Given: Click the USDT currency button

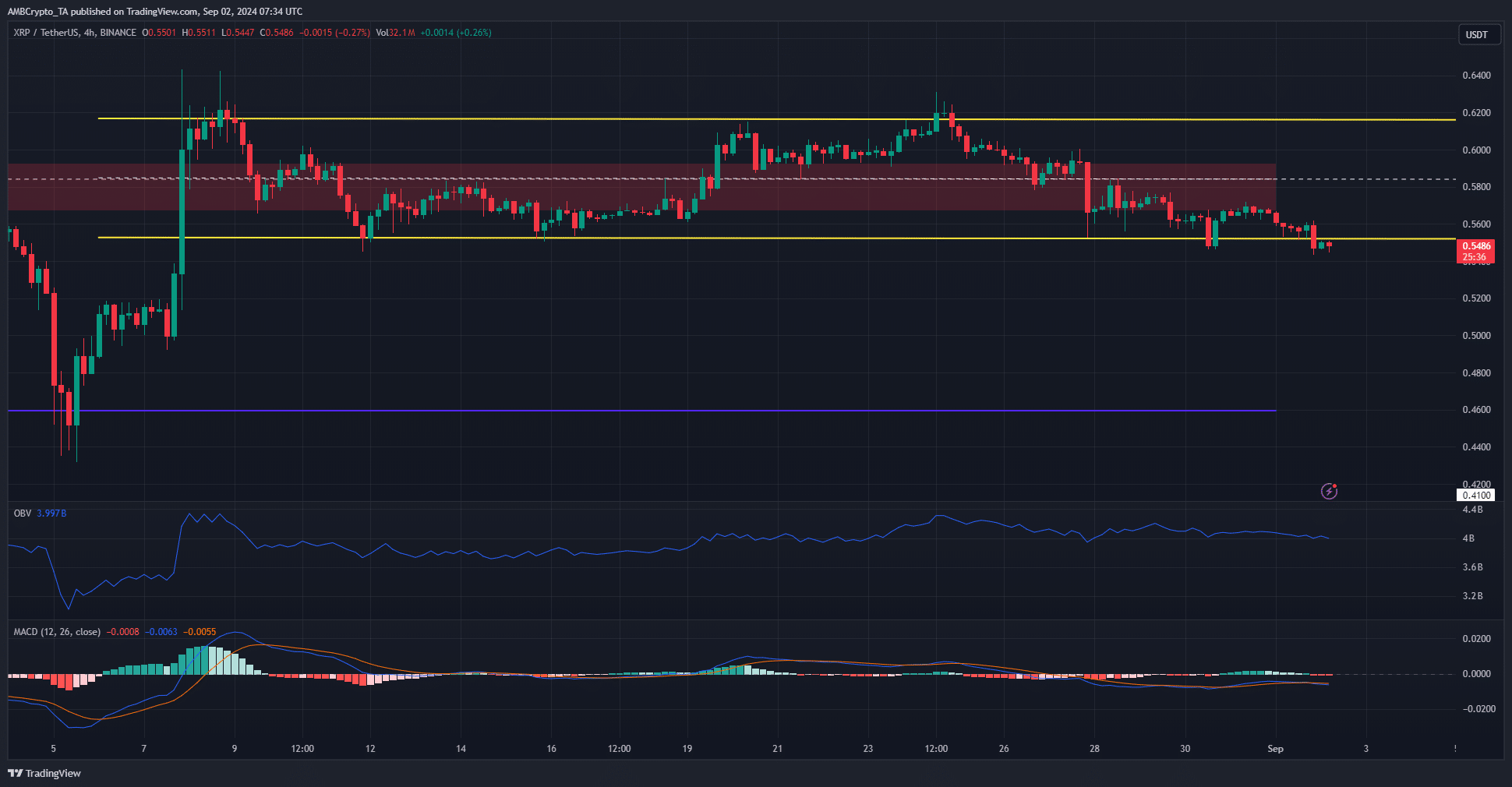Looking at the screenshot, I should (1478, 34).
